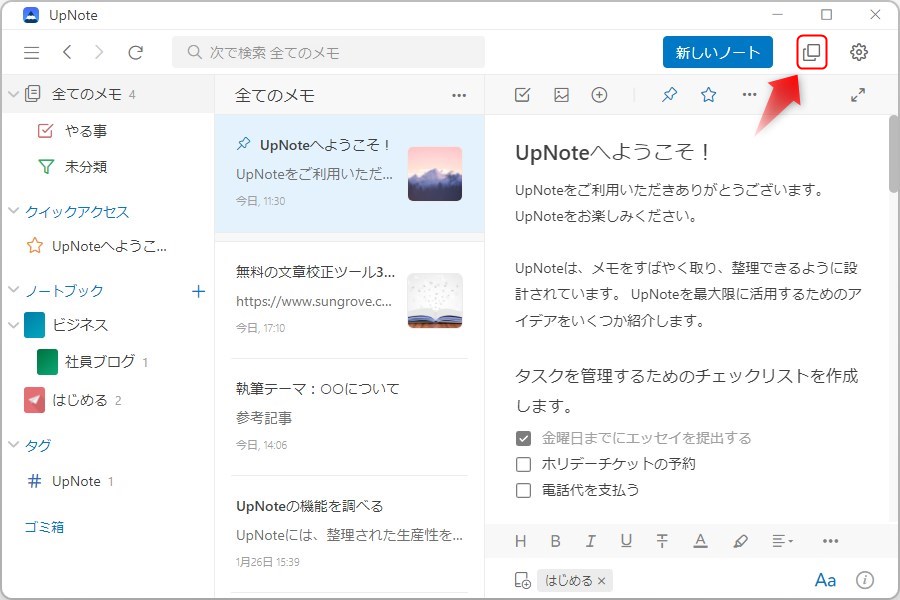Open note 無料の文章校正ツール3…
Screen dimensions: 900x600
pos(350,300)
